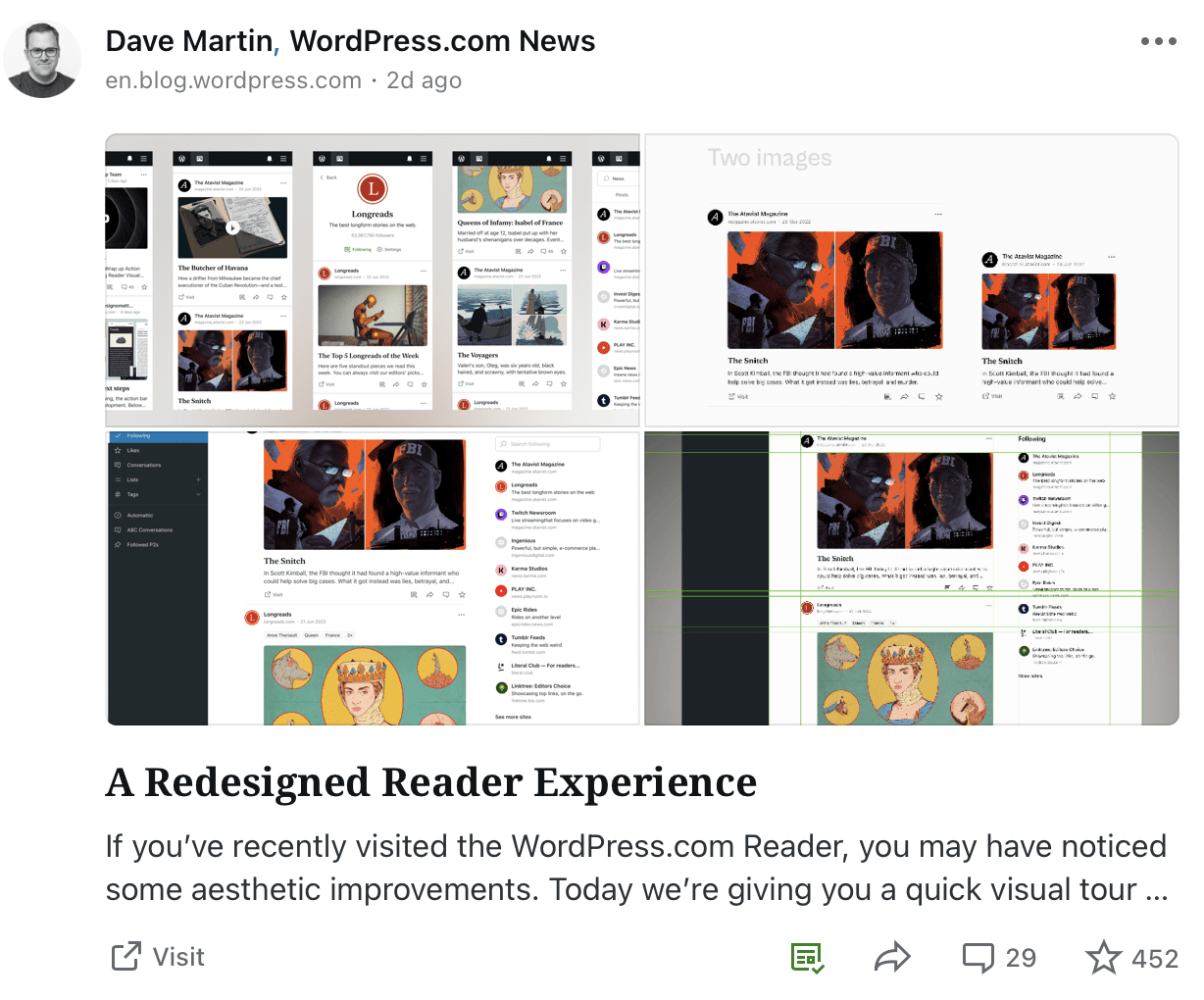Like the post with star icon

(x=1104, y=957)
